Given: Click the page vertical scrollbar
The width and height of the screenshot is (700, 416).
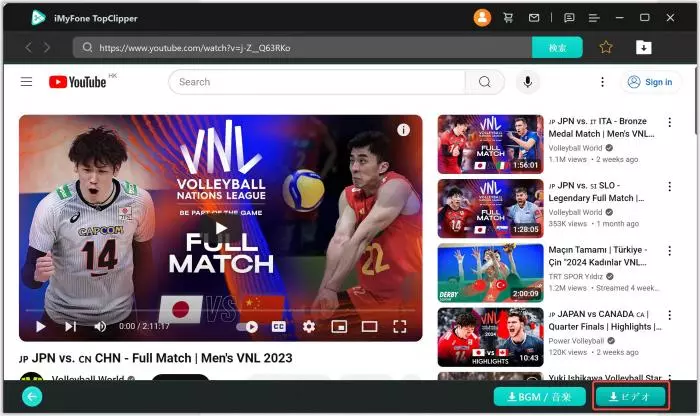Looking at the screenshot, I should click(x=696, y=100).
